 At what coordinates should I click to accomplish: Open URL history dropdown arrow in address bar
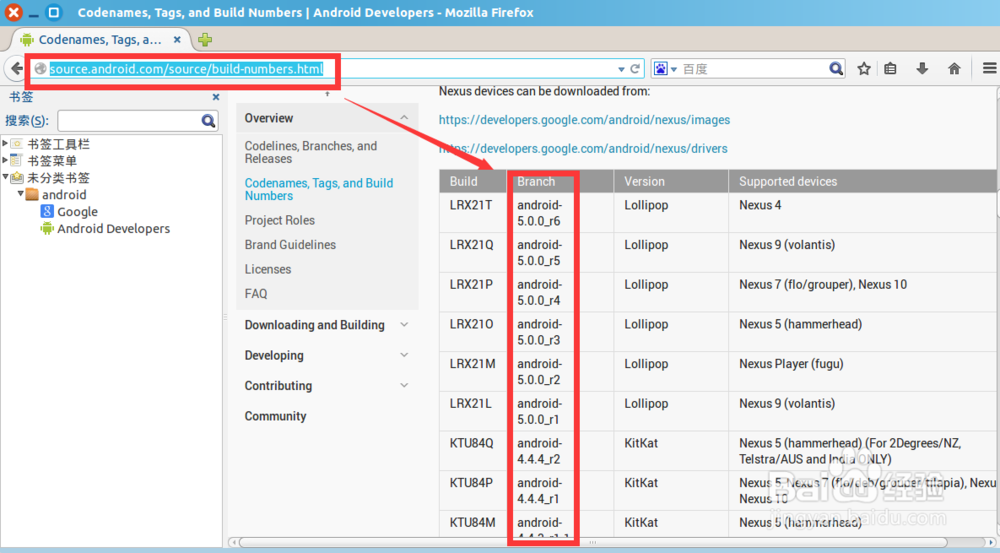(x=621, y=69)
